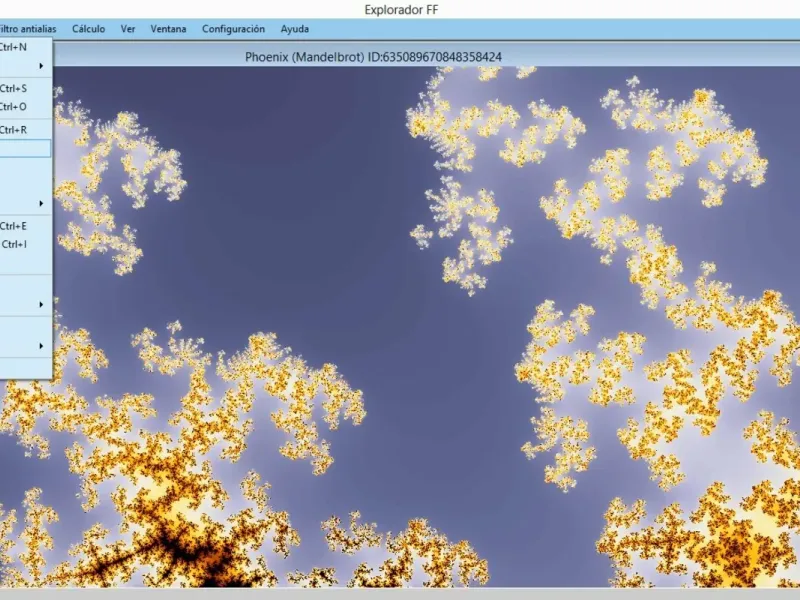Select the highlighted entry below Ctrl+R
The height and width of the screenshot is (600, 800).
(26, 148)
